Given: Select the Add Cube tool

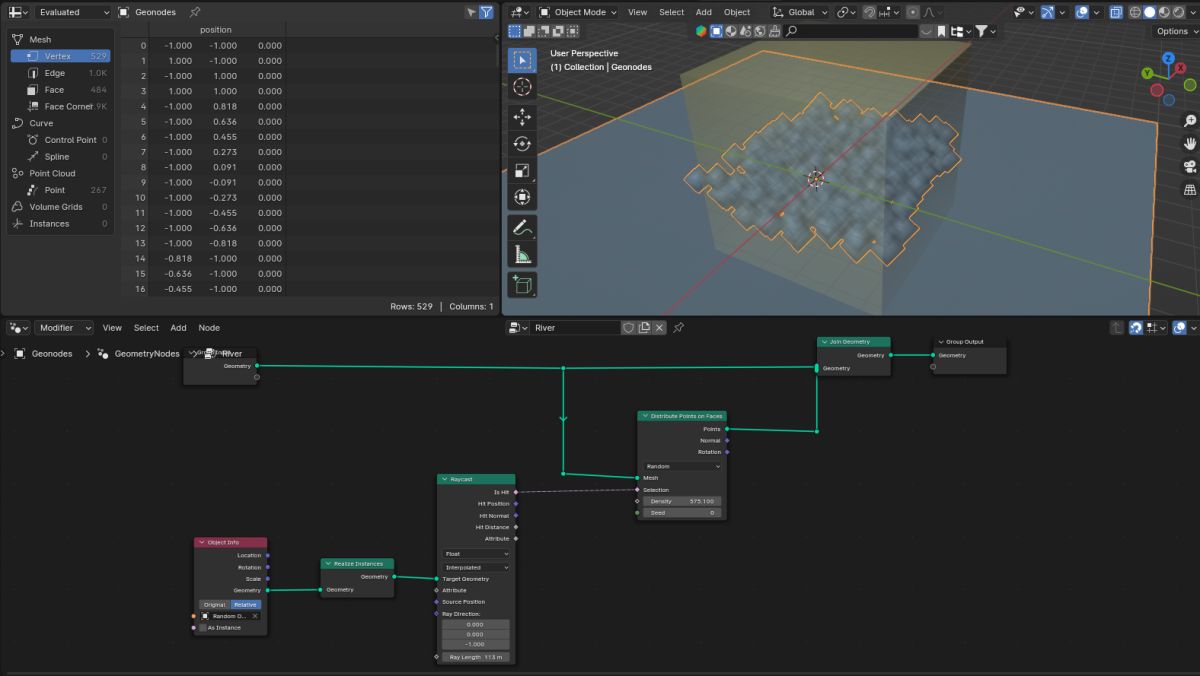Looking at the screenshot, I should 522,284.
